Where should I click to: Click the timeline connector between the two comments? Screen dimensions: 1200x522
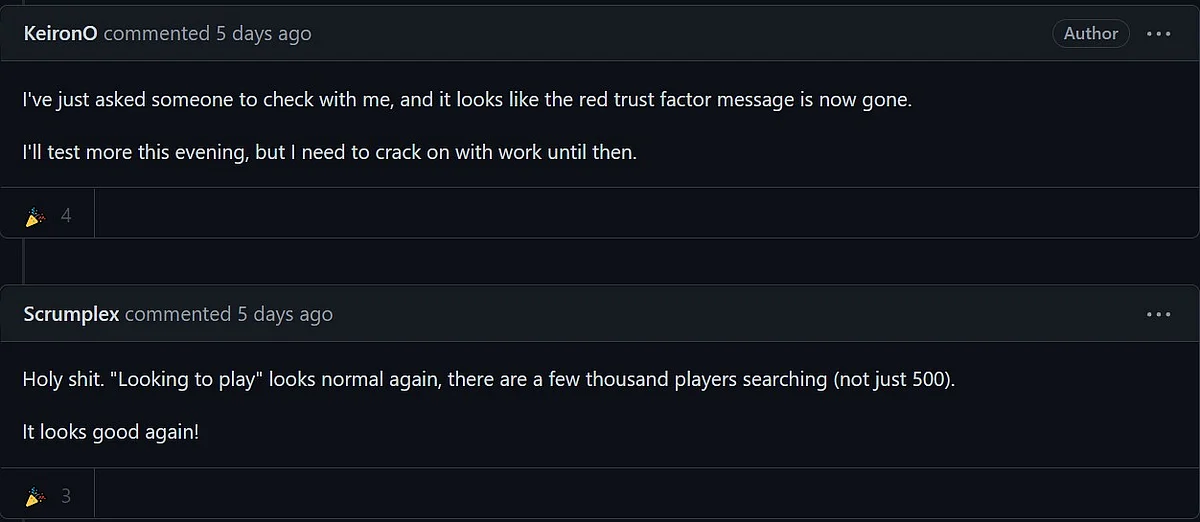coord(24,262)
